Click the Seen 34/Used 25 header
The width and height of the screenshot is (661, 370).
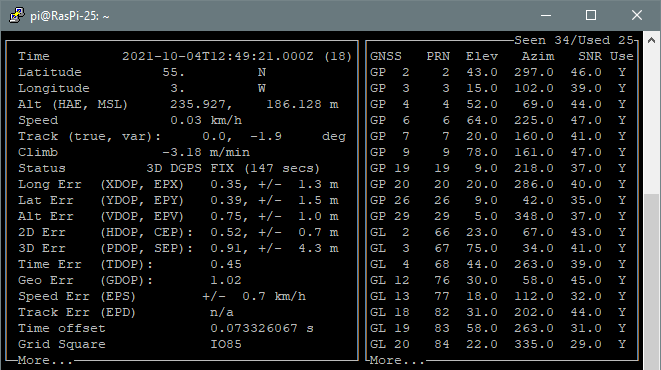(574, 40)
